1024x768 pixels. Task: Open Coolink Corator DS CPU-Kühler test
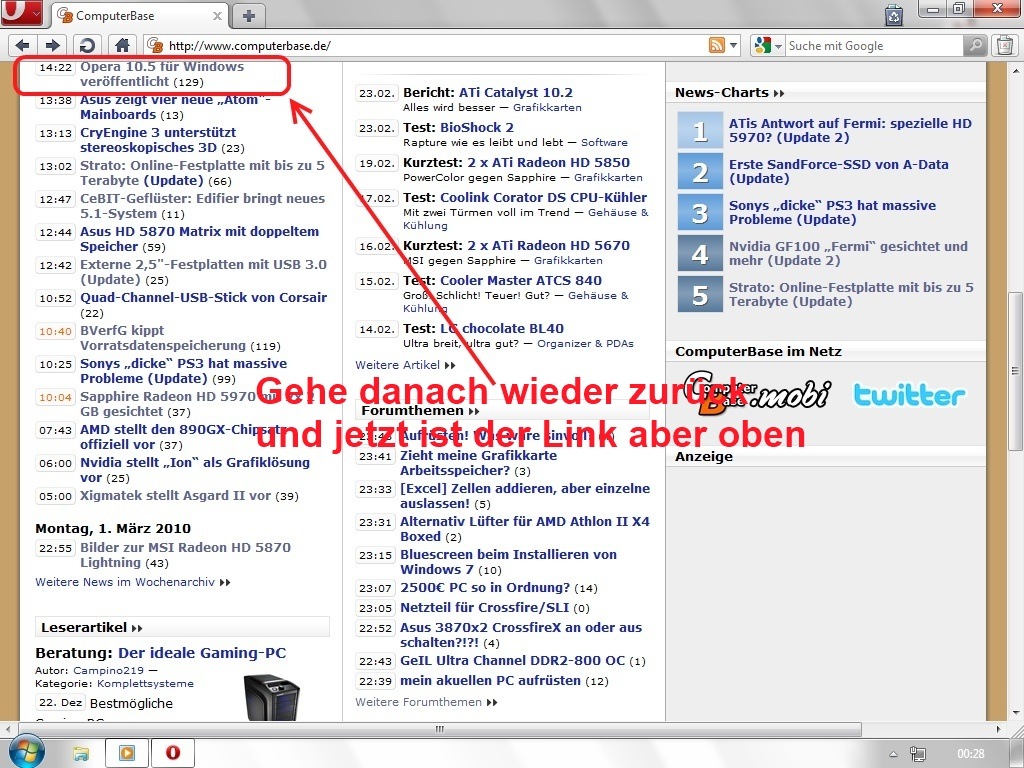(543, 198)
